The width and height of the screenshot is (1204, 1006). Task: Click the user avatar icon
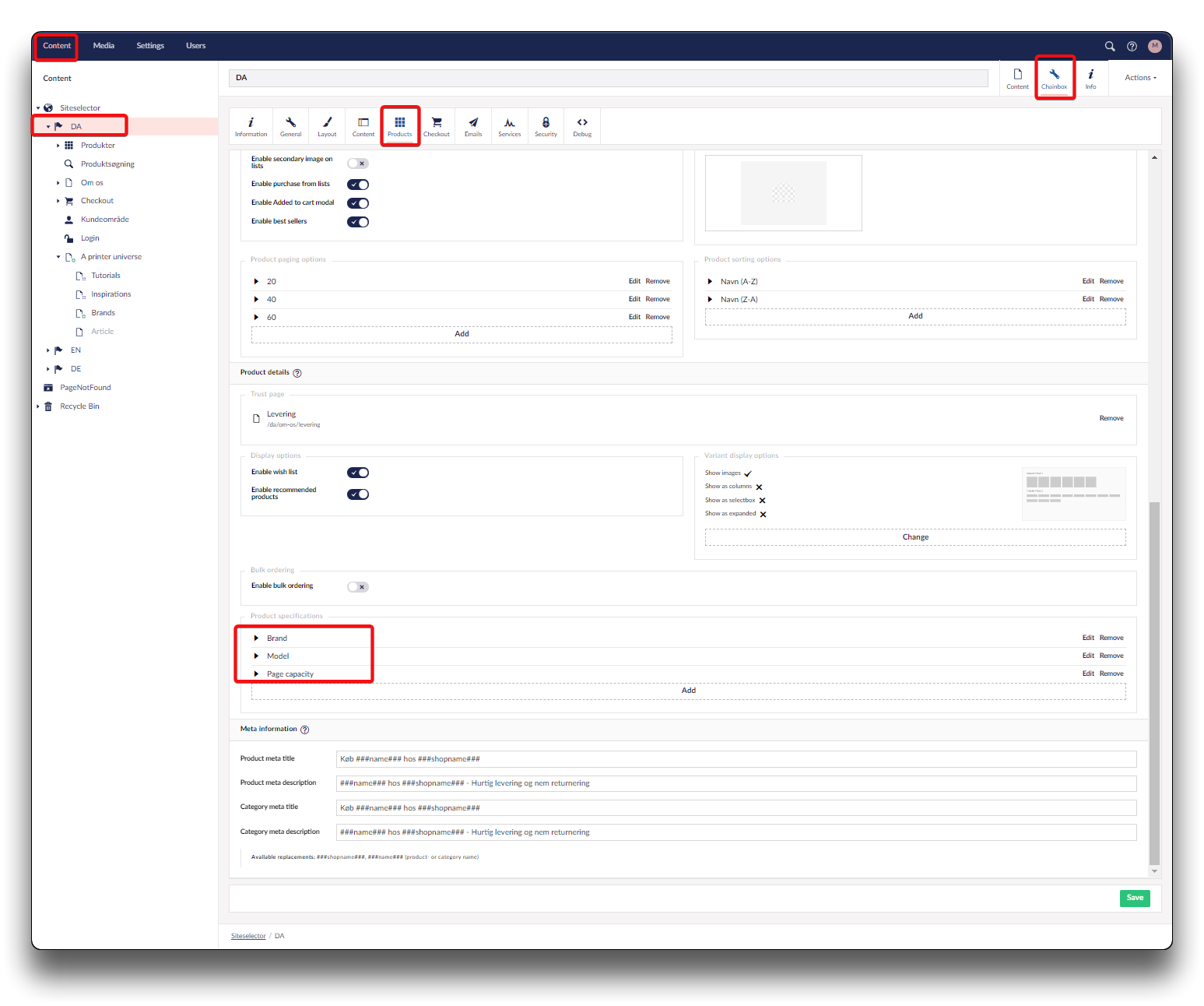click(x=1154, y=46)
